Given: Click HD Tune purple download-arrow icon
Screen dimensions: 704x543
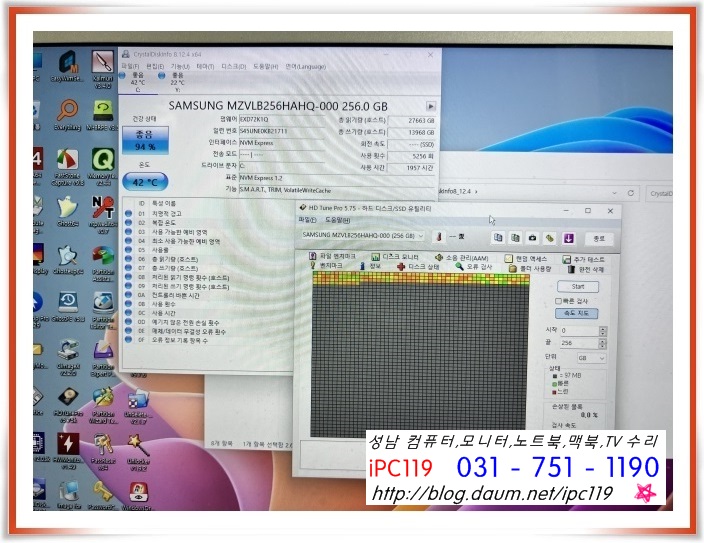Looking at the screenshot, I should pos(569,238).
